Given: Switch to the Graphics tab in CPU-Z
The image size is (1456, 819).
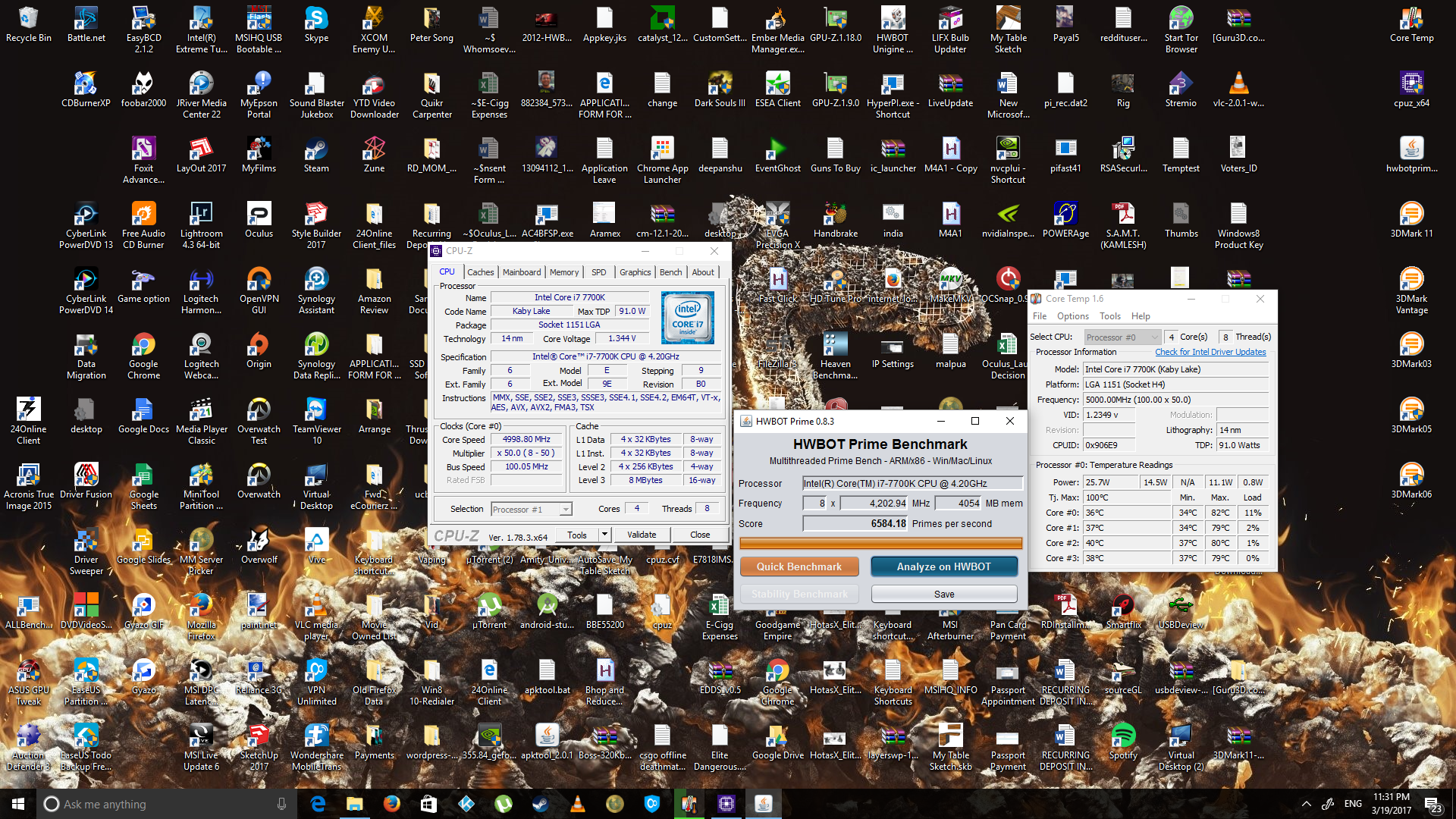Looking at the screenshot, I should 635,272.
